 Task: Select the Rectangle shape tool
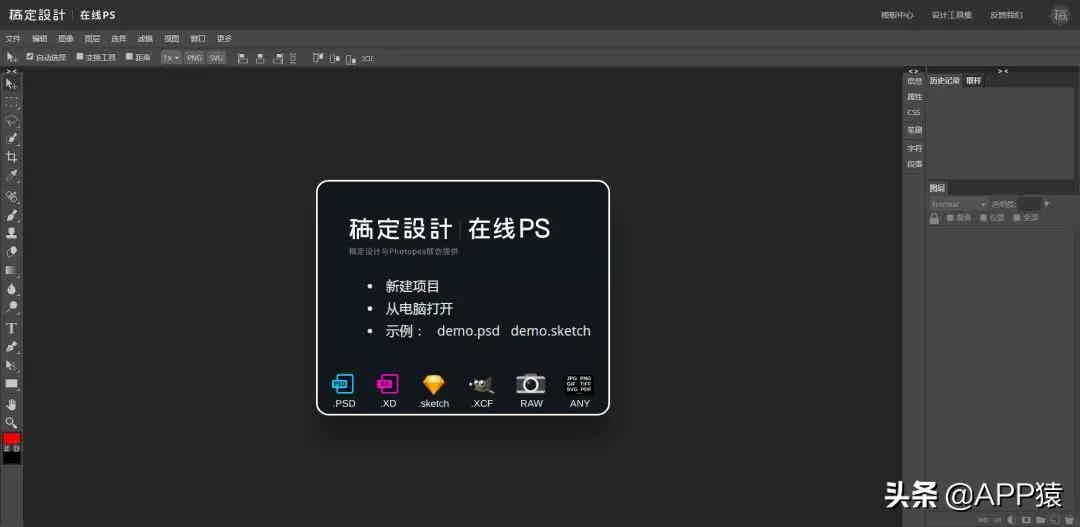[11, 384]
